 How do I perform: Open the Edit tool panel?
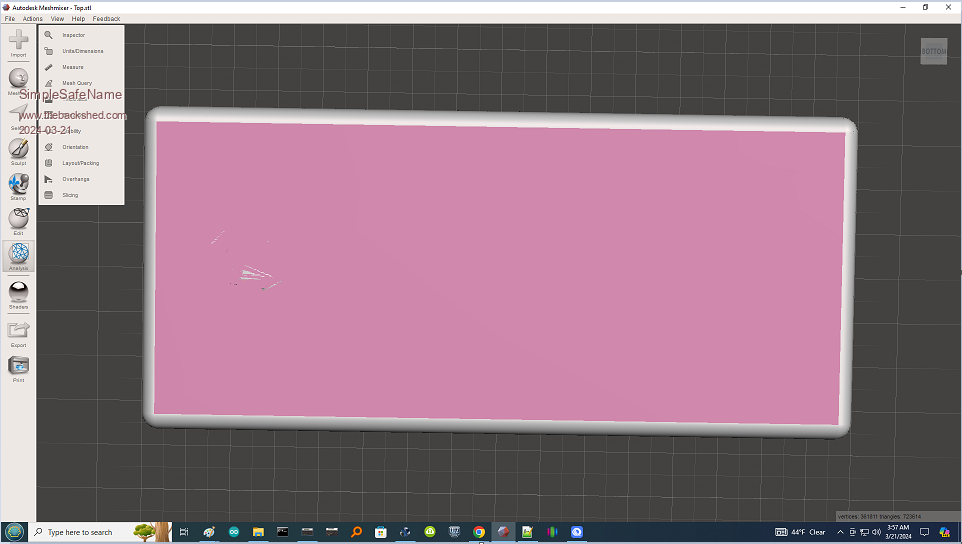click(x=18, y=220)
